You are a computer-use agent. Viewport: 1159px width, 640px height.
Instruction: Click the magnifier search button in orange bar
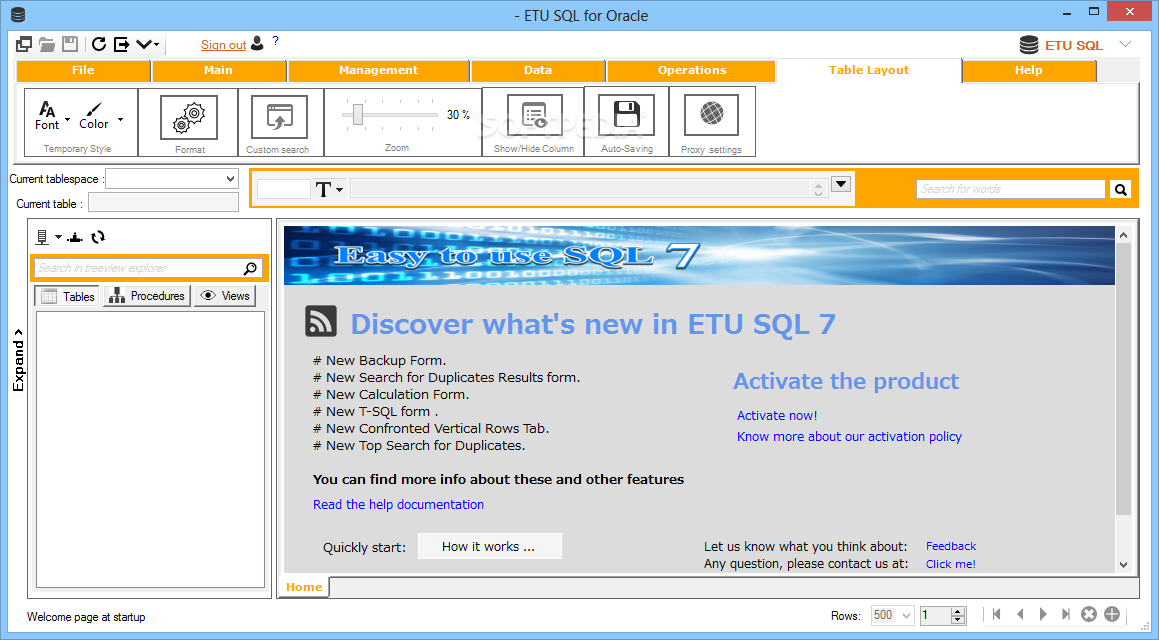[x=1121, y=190]
